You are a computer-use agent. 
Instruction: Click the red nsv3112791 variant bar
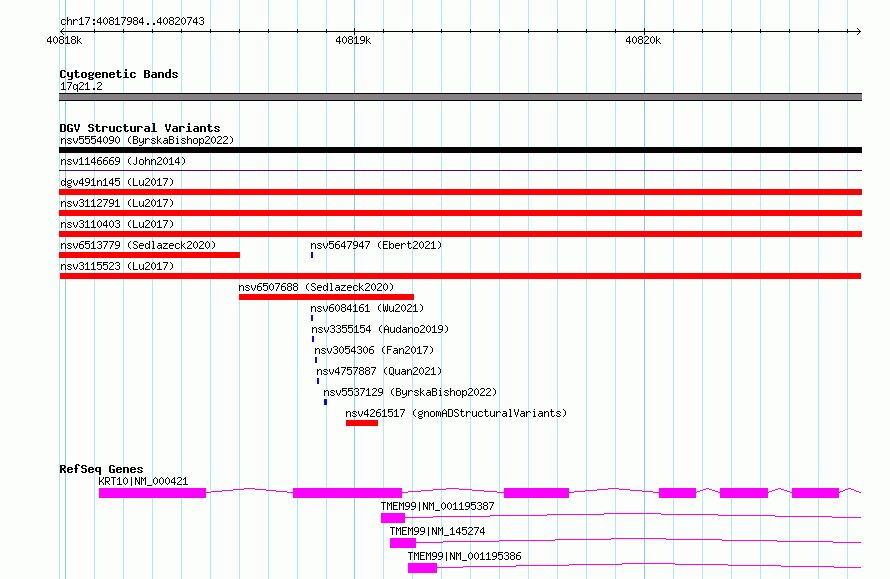tap(460, 213)
